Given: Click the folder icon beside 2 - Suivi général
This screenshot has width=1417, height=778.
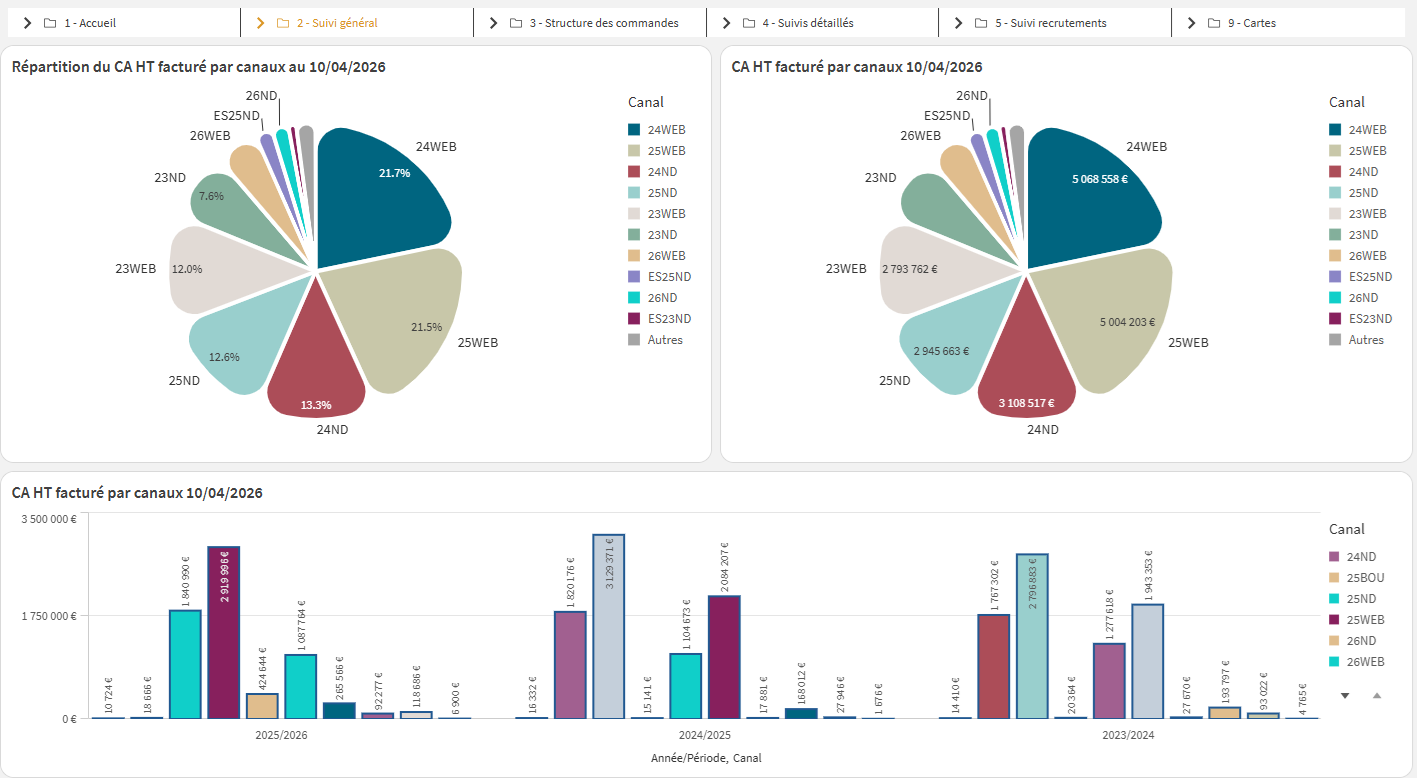Looking at the screenshot, I should point(283,23).
